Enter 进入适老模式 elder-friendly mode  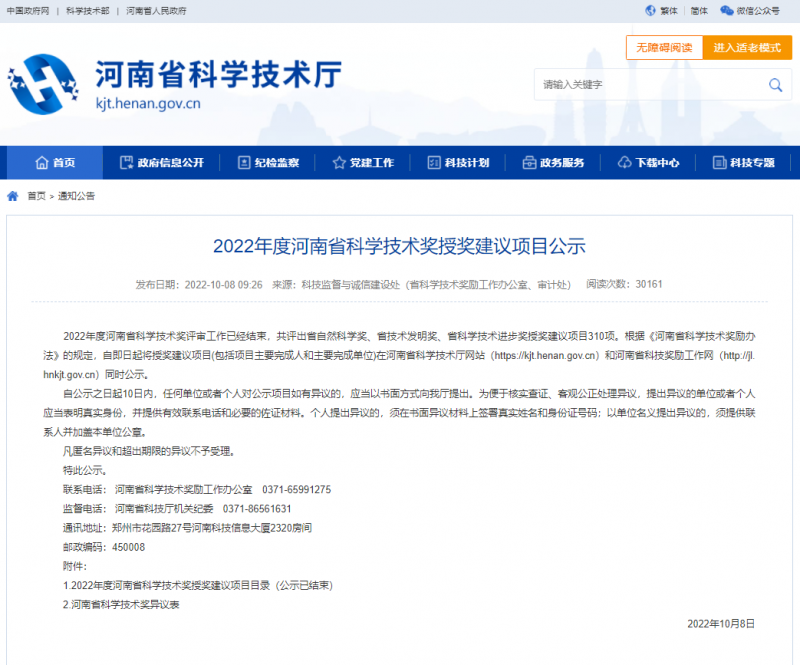point(746,48)
